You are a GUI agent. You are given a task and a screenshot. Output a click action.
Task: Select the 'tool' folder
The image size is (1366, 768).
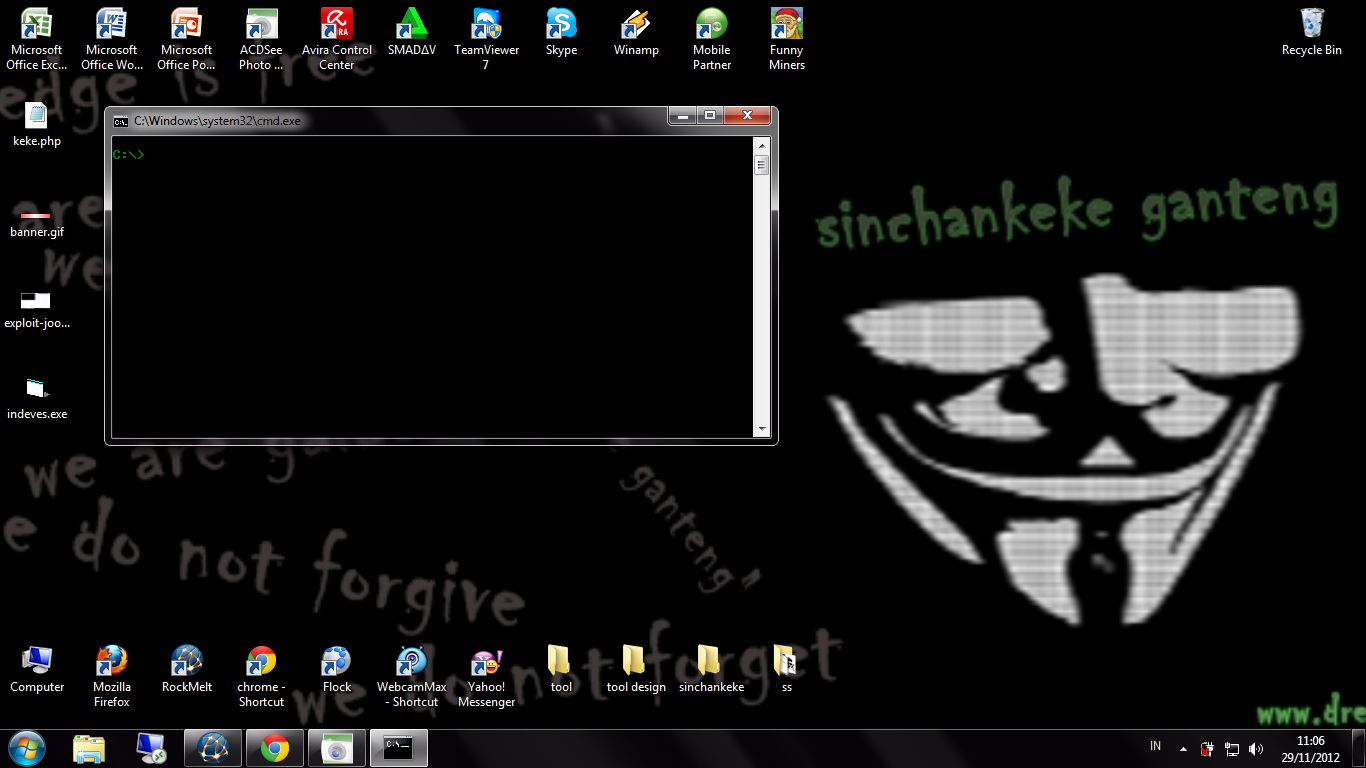click(x=561, y=669)
